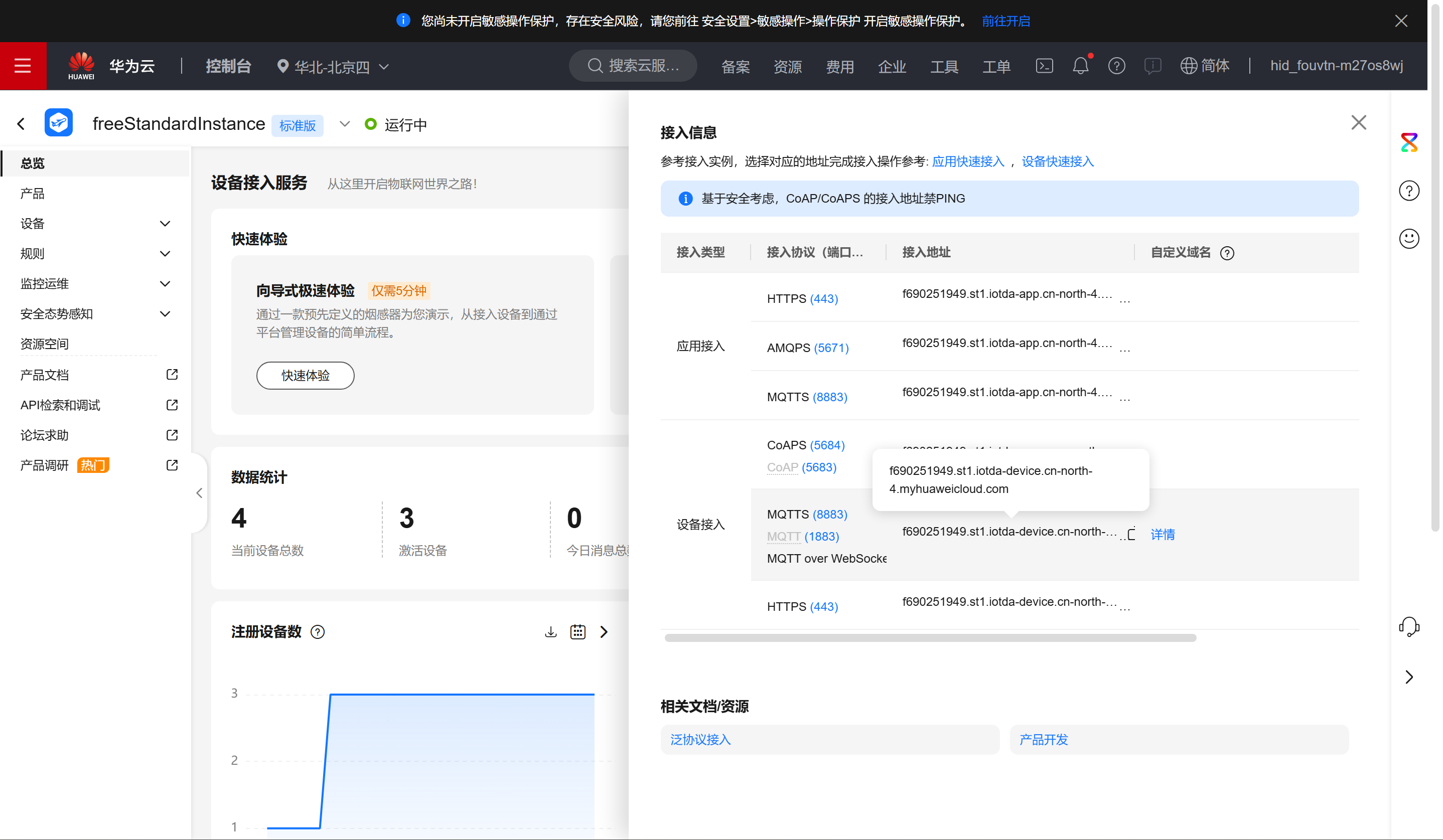The image size is (1443, 840).
Task: Open help question mark in top bar
Action: (1116, 66)
